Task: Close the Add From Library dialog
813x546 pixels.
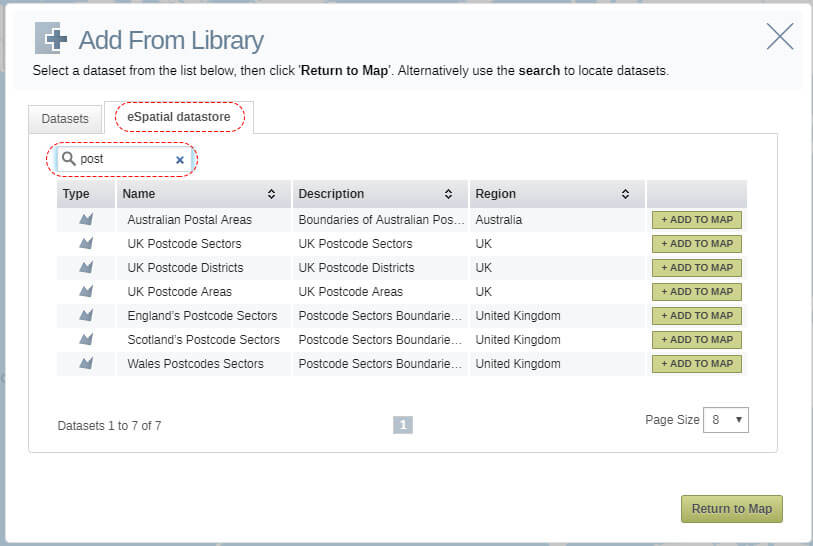Action: [x=779, y=37]
